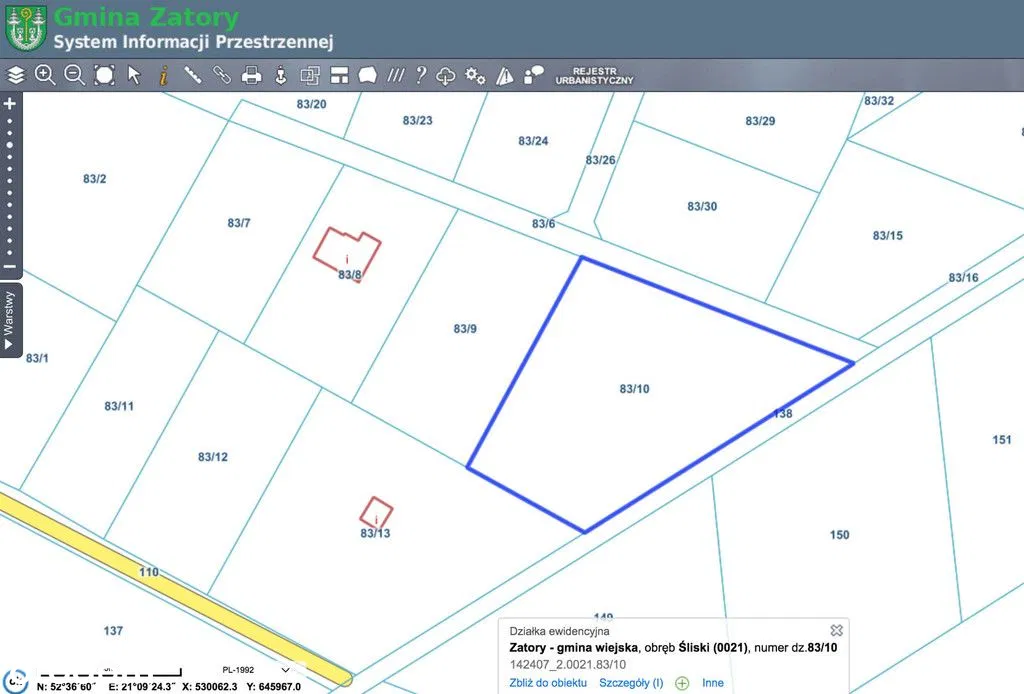
Task: Open the Rejestr Urbanistyczny menu
Action: coord(594,76)
